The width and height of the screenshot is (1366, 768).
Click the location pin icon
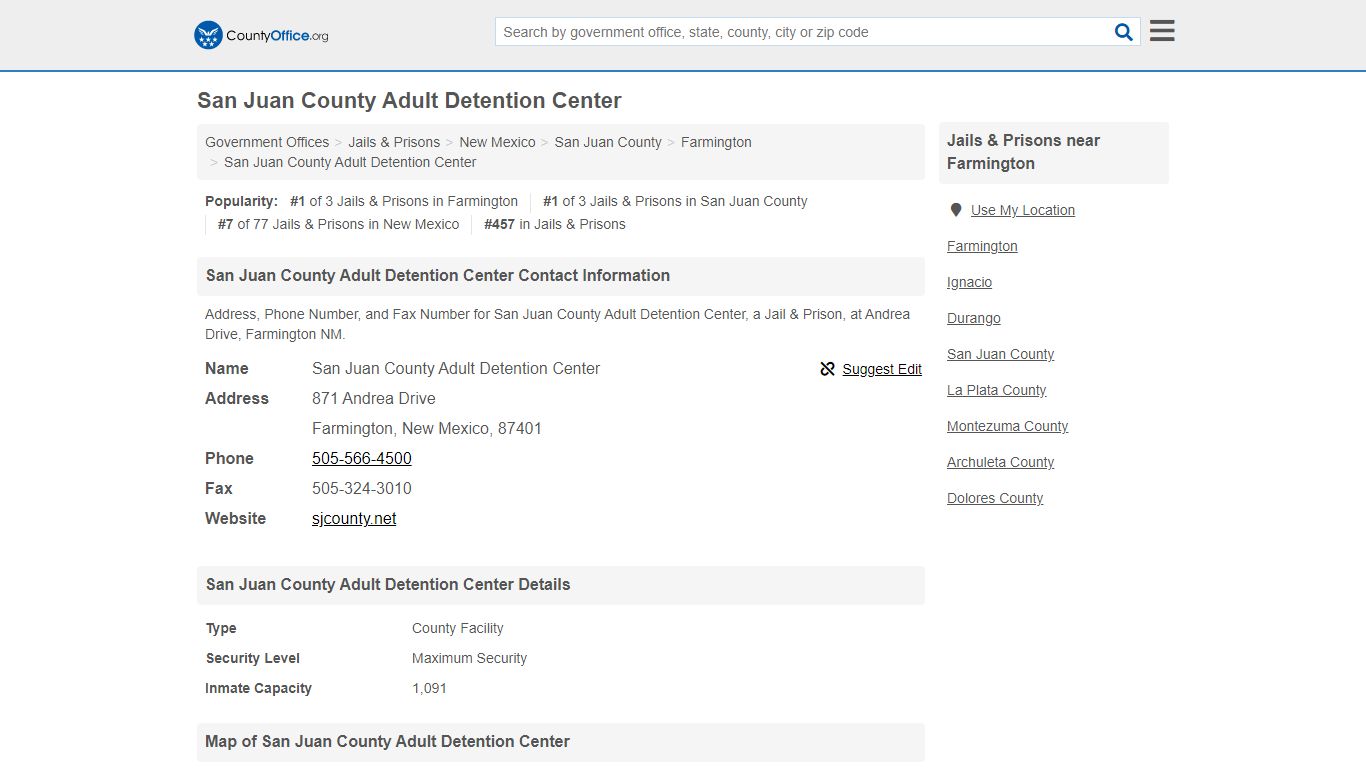pyautogui.click(x=956, y=210)
